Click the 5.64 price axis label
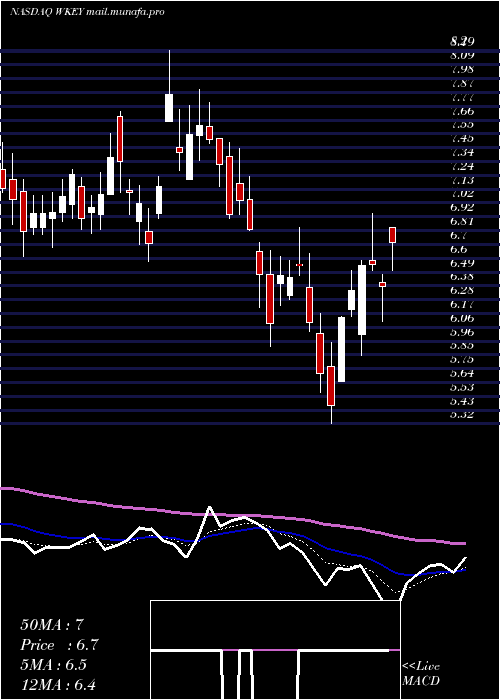 tap(462, 373)
